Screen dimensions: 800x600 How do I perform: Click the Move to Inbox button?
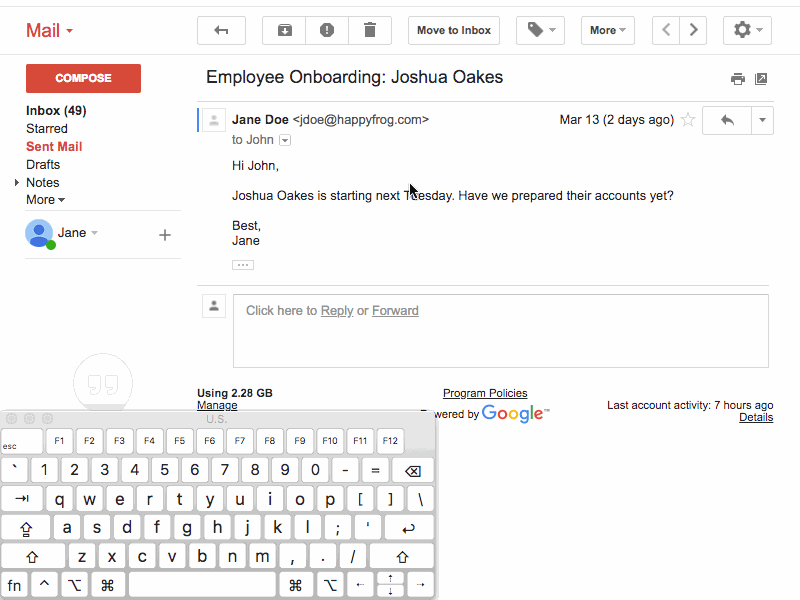(x=454, y=30)
